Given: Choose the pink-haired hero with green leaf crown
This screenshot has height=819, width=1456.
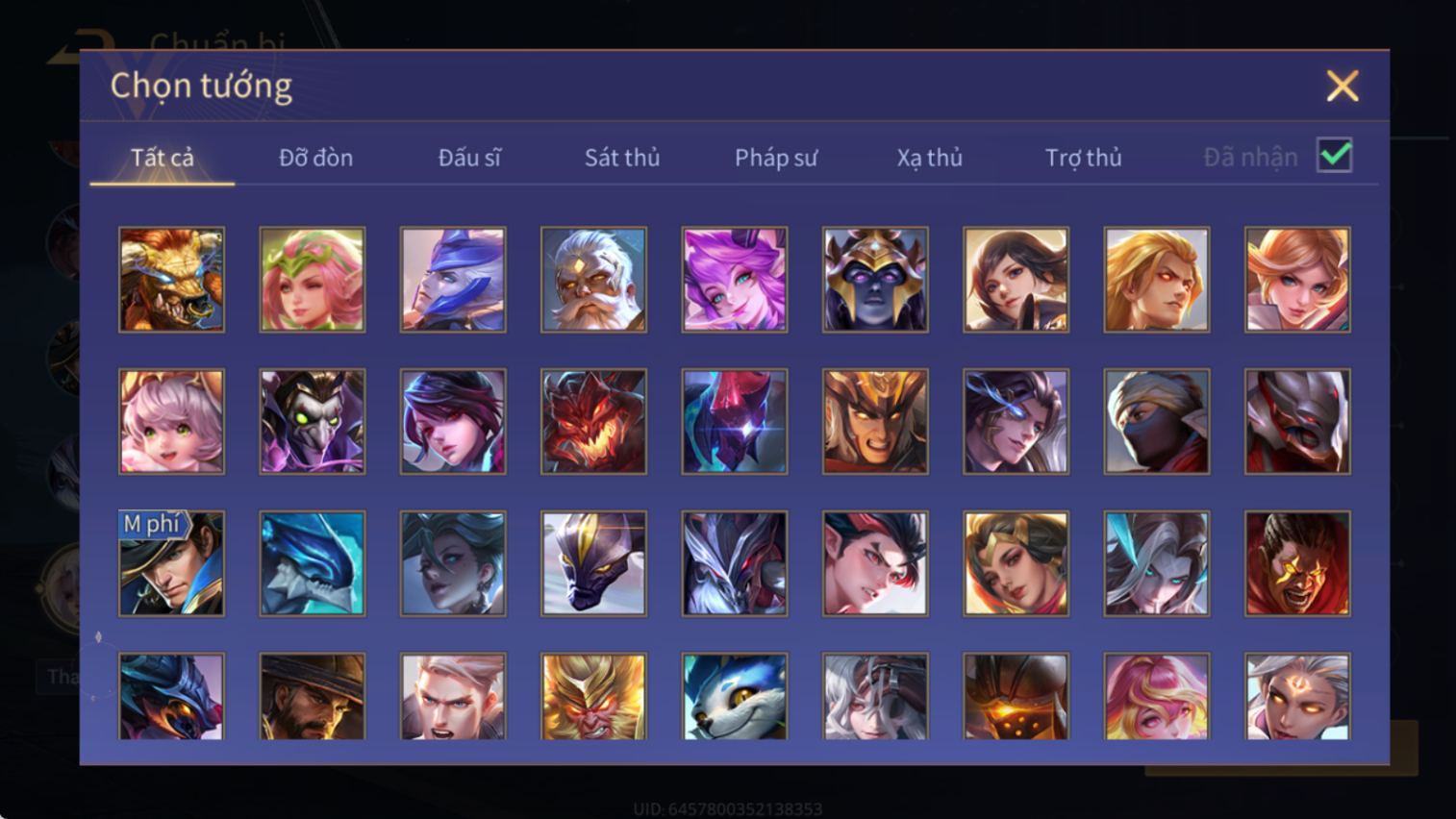Looking at the screenshot, I should (313, 280).
